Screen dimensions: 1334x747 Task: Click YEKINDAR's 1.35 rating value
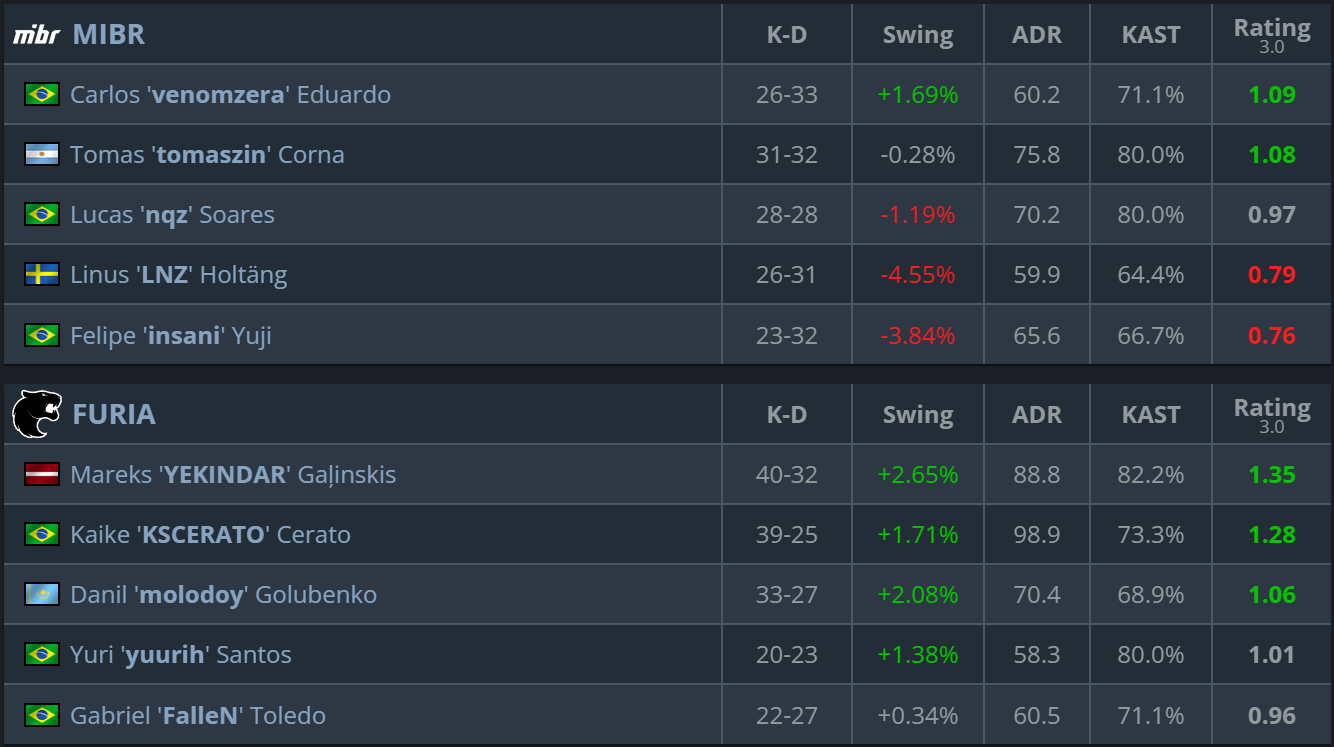pos(1272,474)
